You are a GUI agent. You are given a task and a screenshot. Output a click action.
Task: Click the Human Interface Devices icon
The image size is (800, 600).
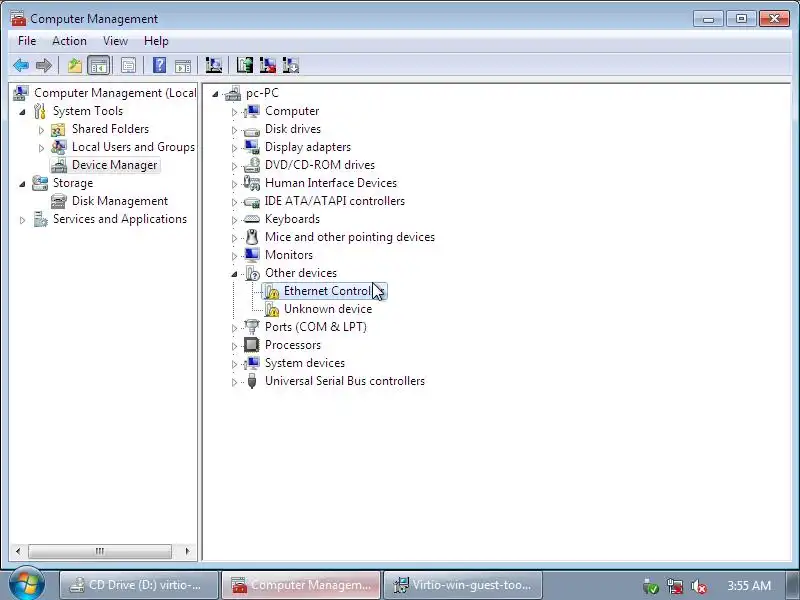tap(252, 183)
